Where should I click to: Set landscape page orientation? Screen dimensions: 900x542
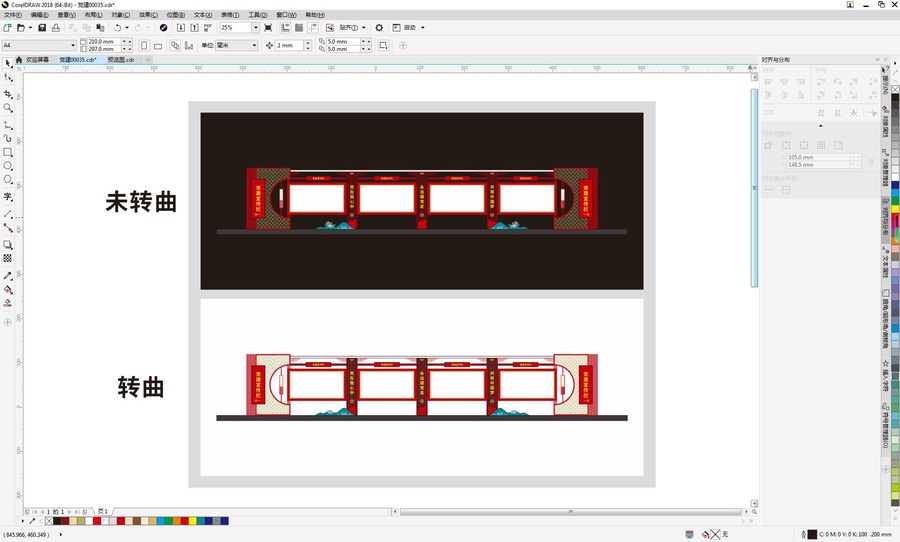158,45
